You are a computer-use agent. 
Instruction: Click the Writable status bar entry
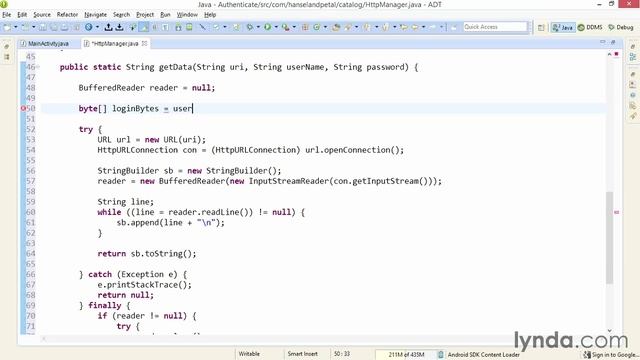click(249, 354)
